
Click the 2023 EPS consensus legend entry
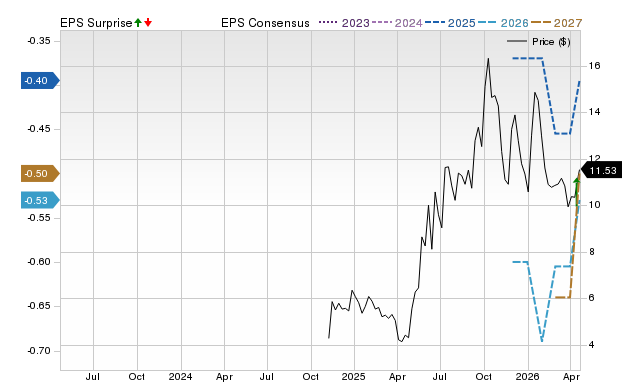tap(344, 23)
